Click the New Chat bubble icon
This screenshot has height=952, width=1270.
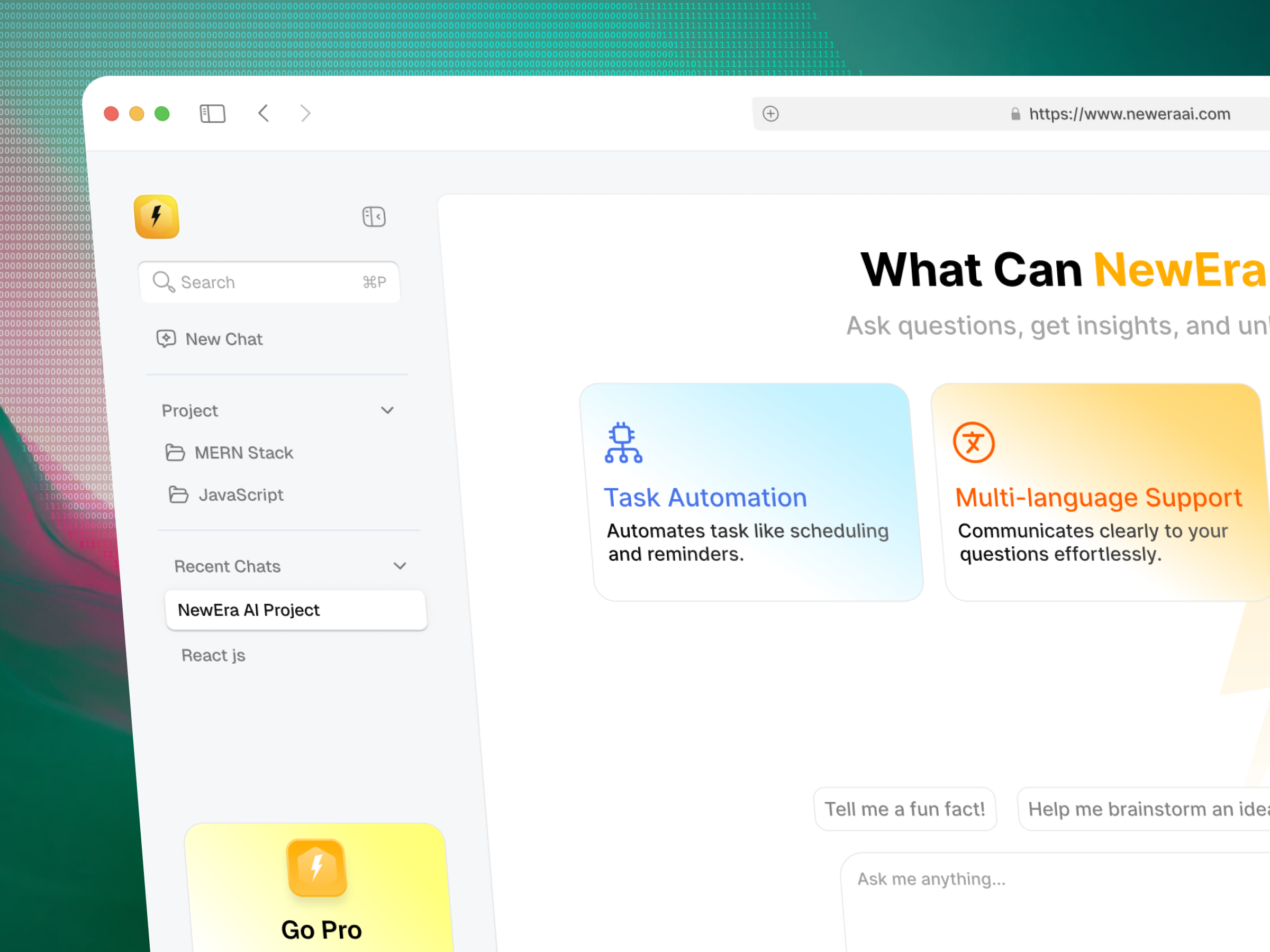click(x=166, y=338)
